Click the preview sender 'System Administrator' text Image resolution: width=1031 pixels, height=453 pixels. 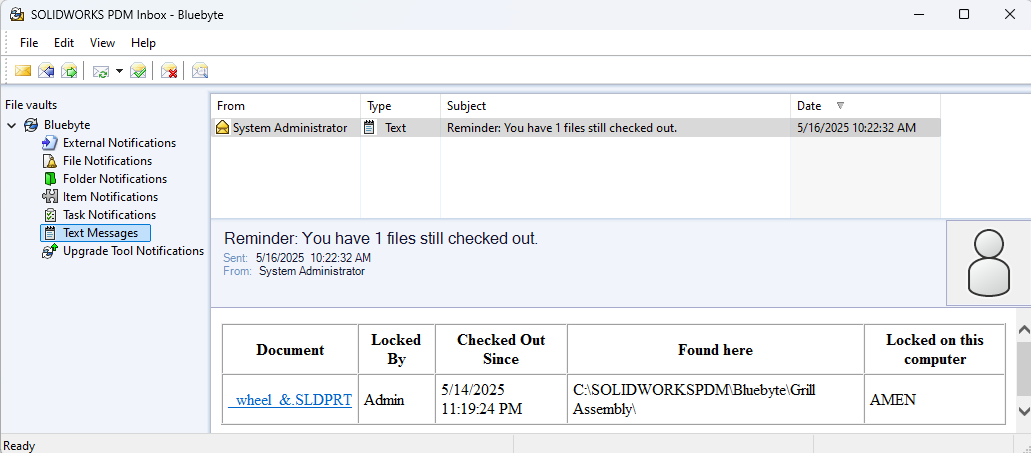tap(312, 271)
